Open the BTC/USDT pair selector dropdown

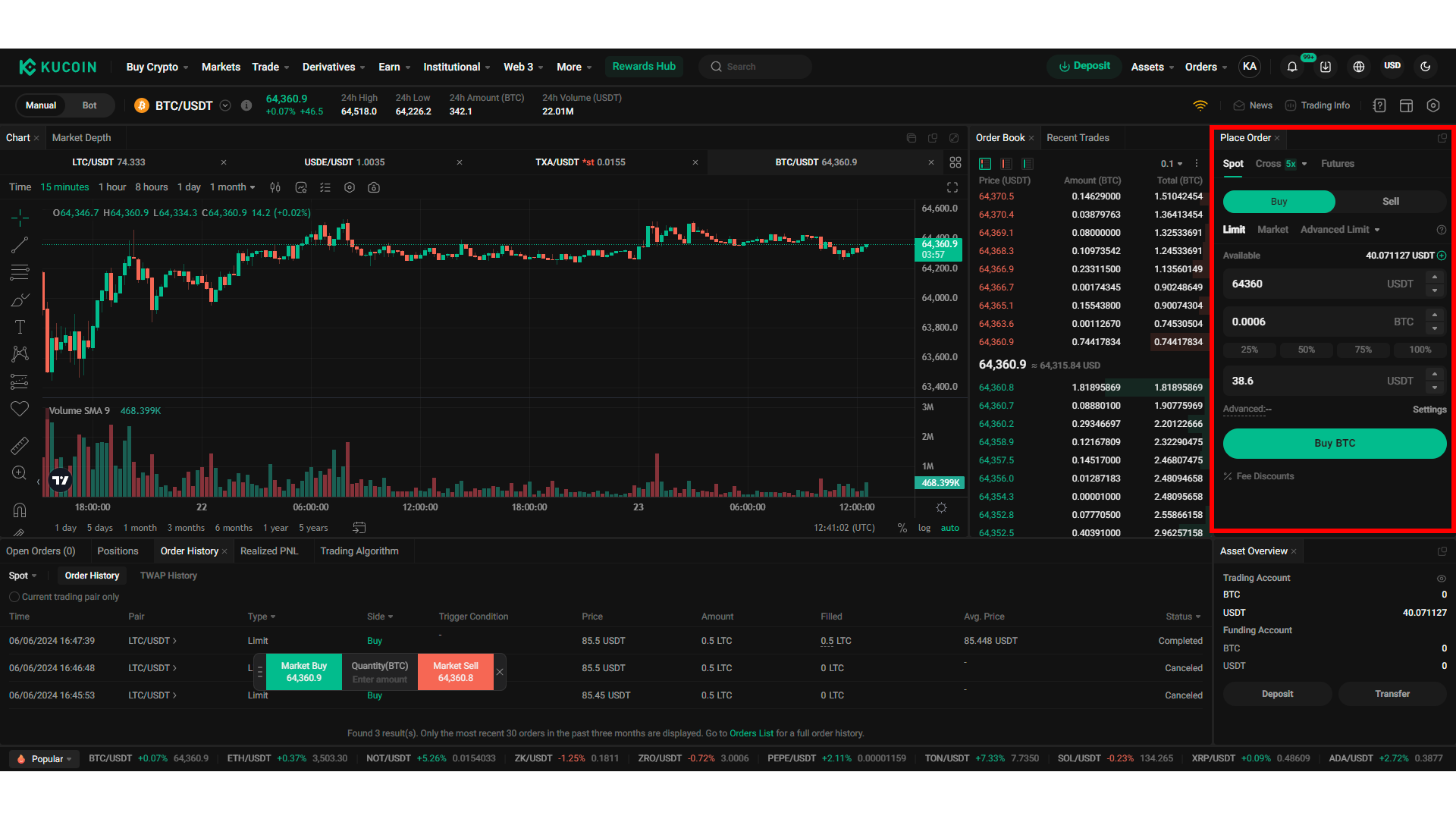tap(225, 105)
